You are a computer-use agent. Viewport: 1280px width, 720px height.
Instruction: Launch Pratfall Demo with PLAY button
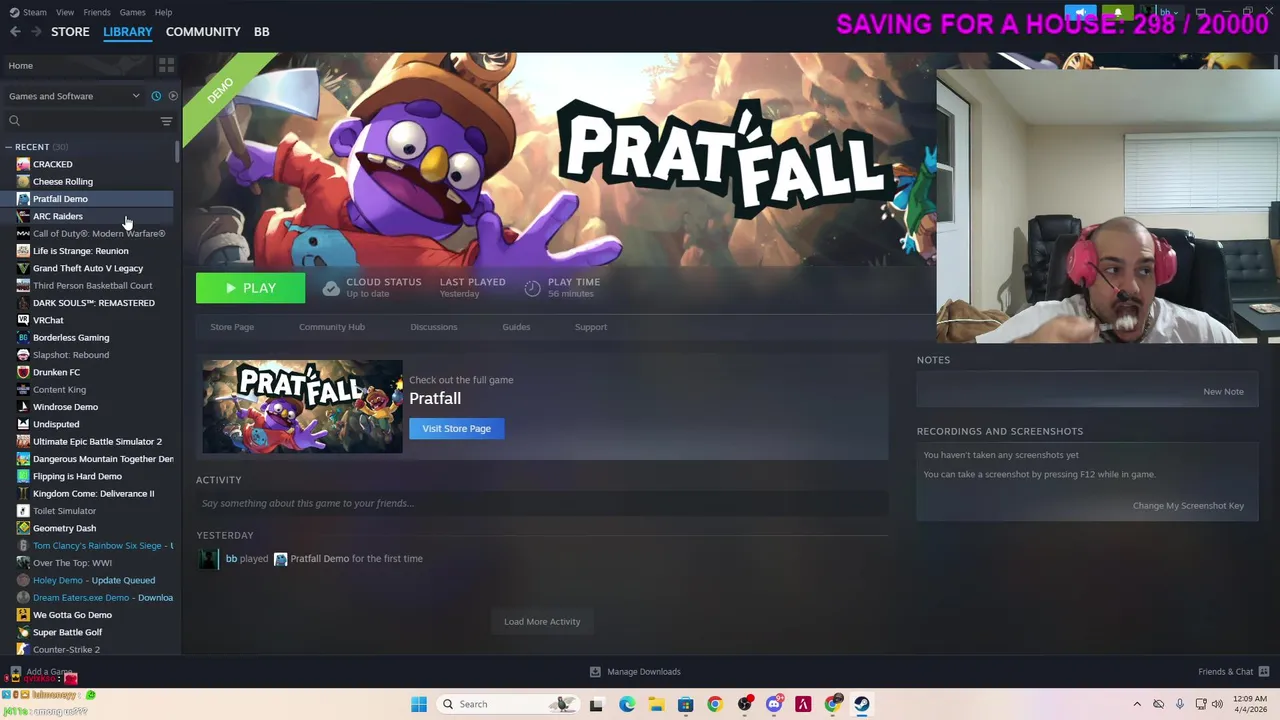(x=250, y=288)
